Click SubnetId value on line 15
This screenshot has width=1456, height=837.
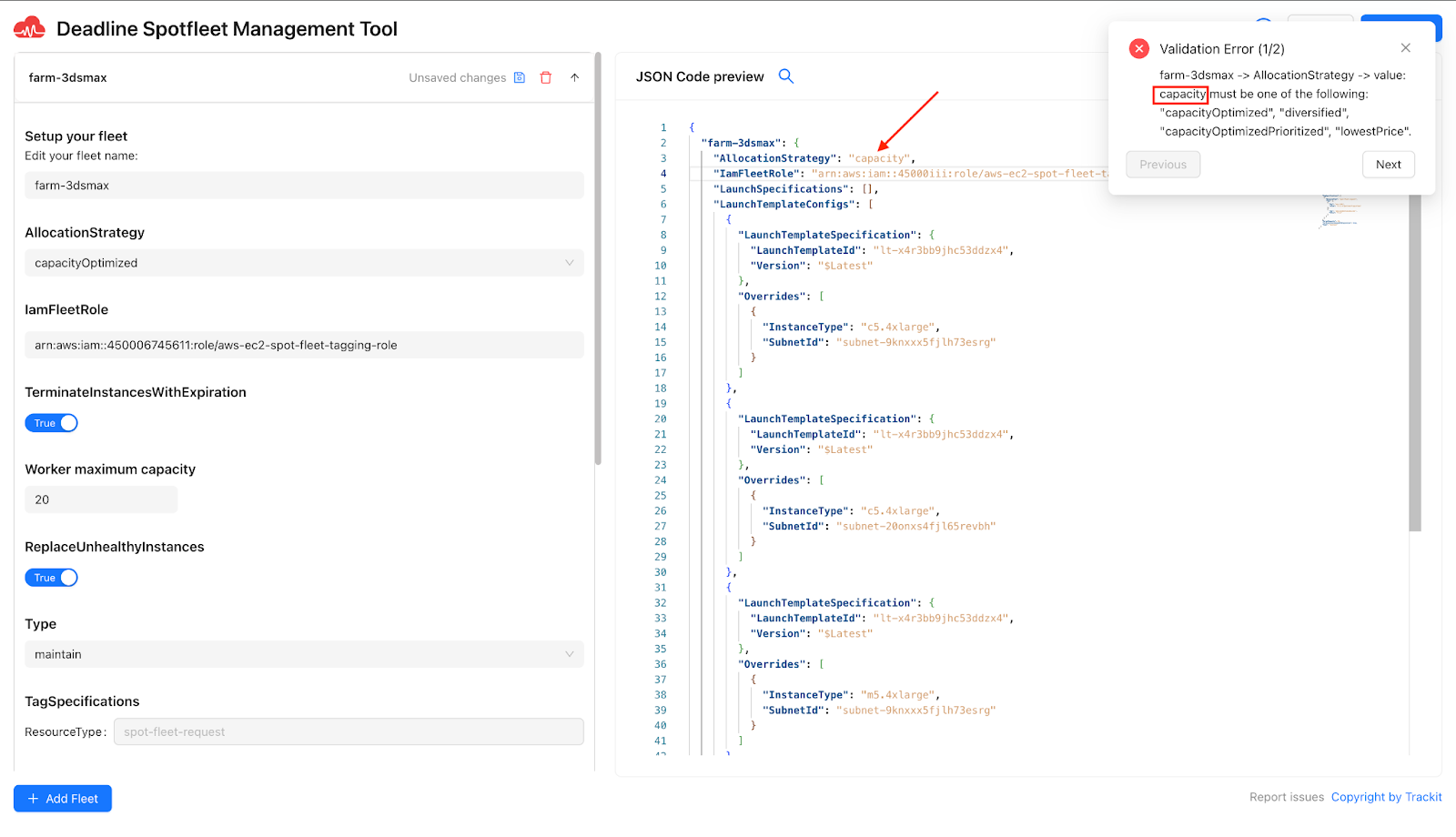click(x=916, y=343)
